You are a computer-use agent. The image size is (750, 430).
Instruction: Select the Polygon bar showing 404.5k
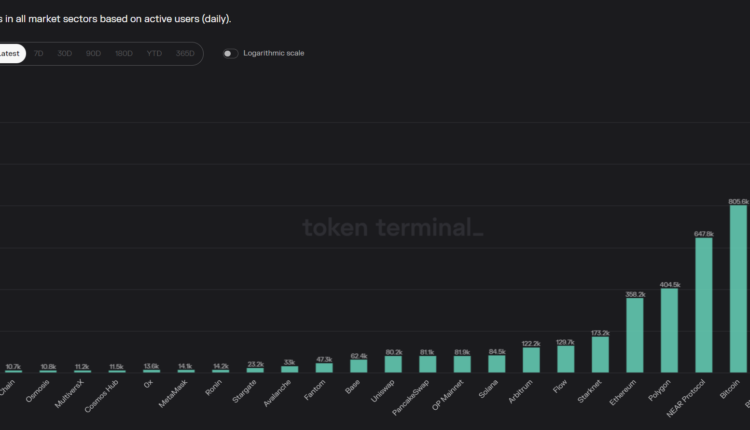coord(669,330)
